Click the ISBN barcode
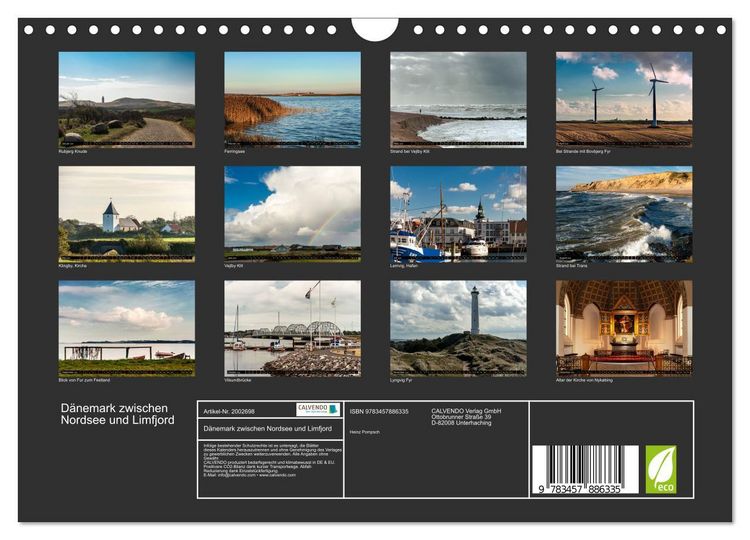Image resolution: width=750 pixels, height=540 pixels. pyautogui.click(x=585, y=469)
